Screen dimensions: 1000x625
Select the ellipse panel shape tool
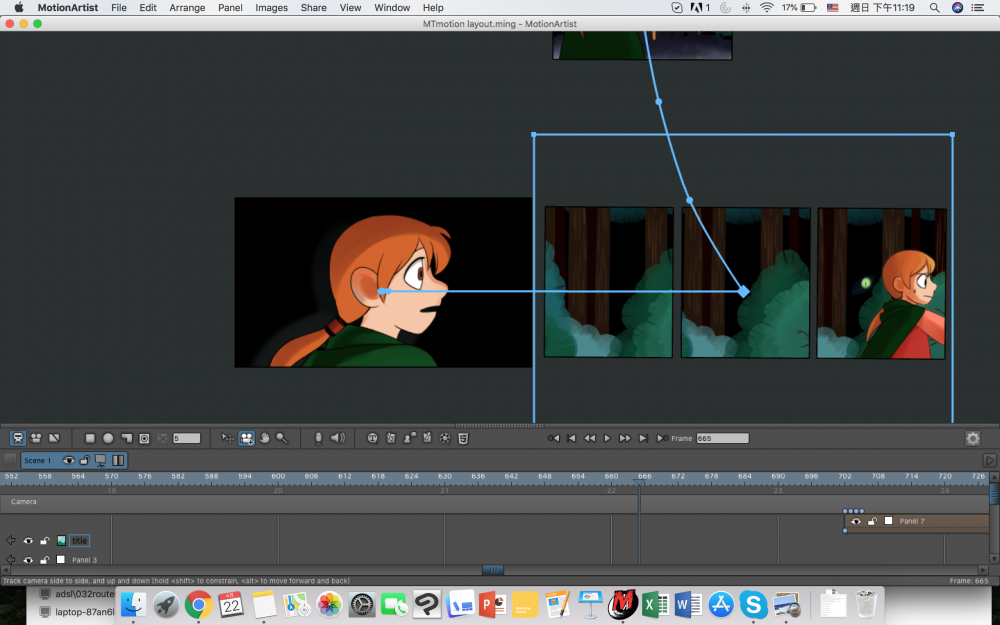click(108, 438)
